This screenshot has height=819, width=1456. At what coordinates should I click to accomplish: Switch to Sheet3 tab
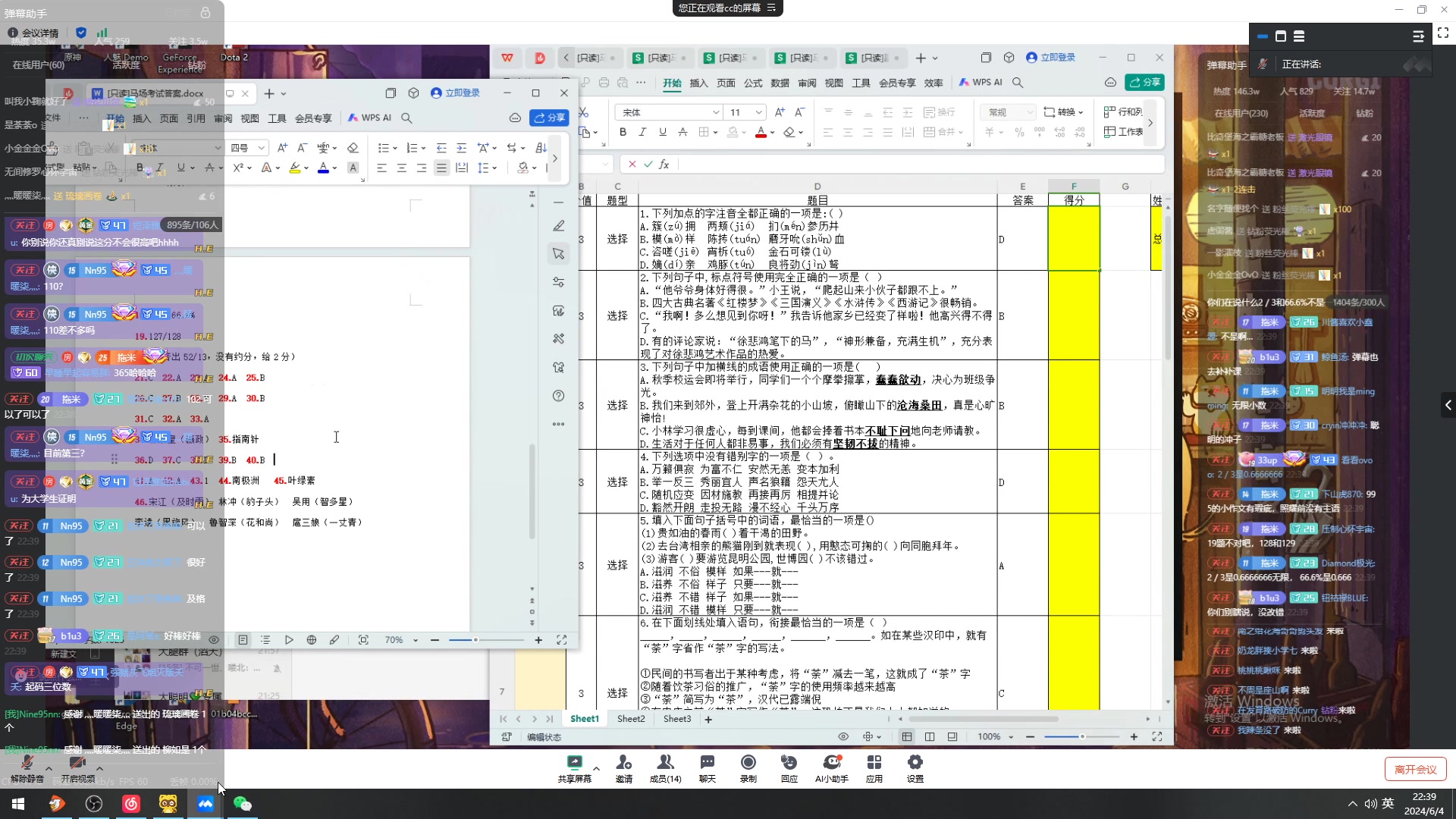pyautogui.click(x=676, y=719)
